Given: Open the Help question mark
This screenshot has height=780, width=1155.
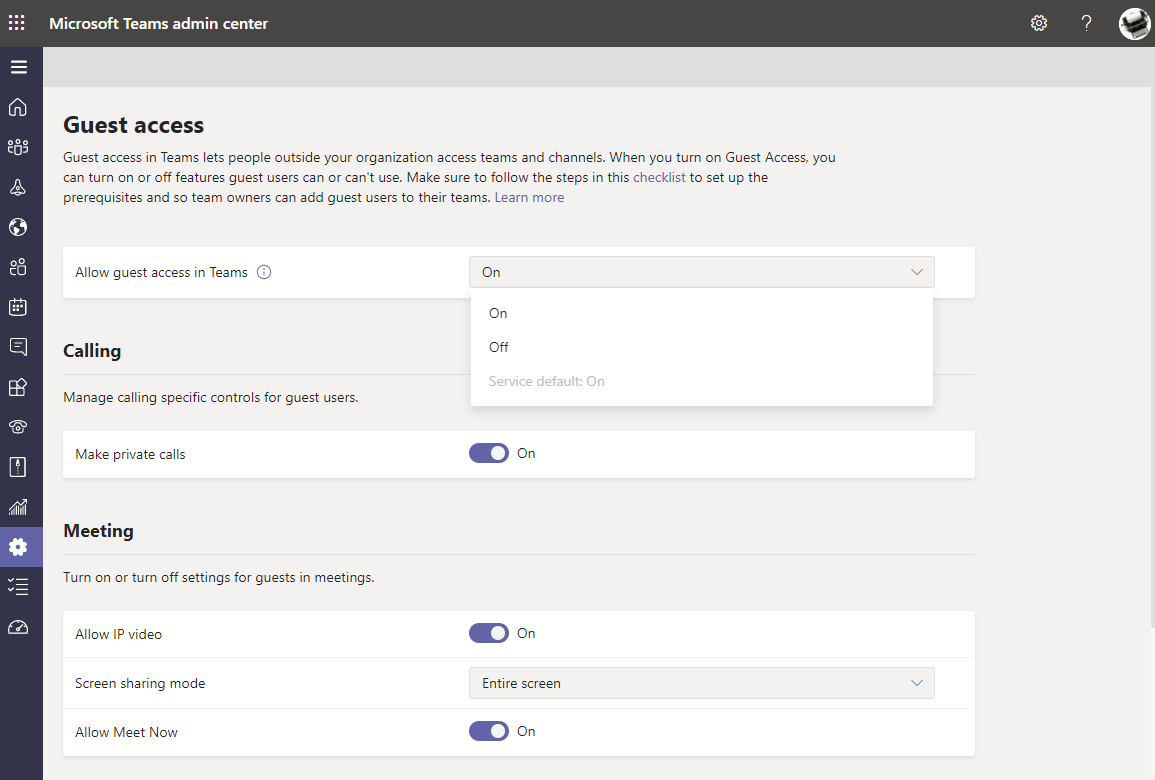Looking at the screenshot, I should [1086, 24].
